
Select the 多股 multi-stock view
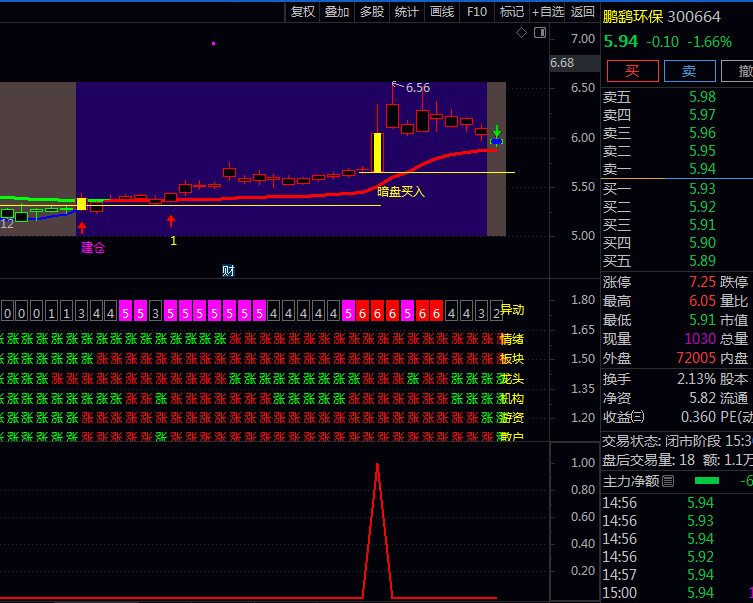click(x=372, y=12)
